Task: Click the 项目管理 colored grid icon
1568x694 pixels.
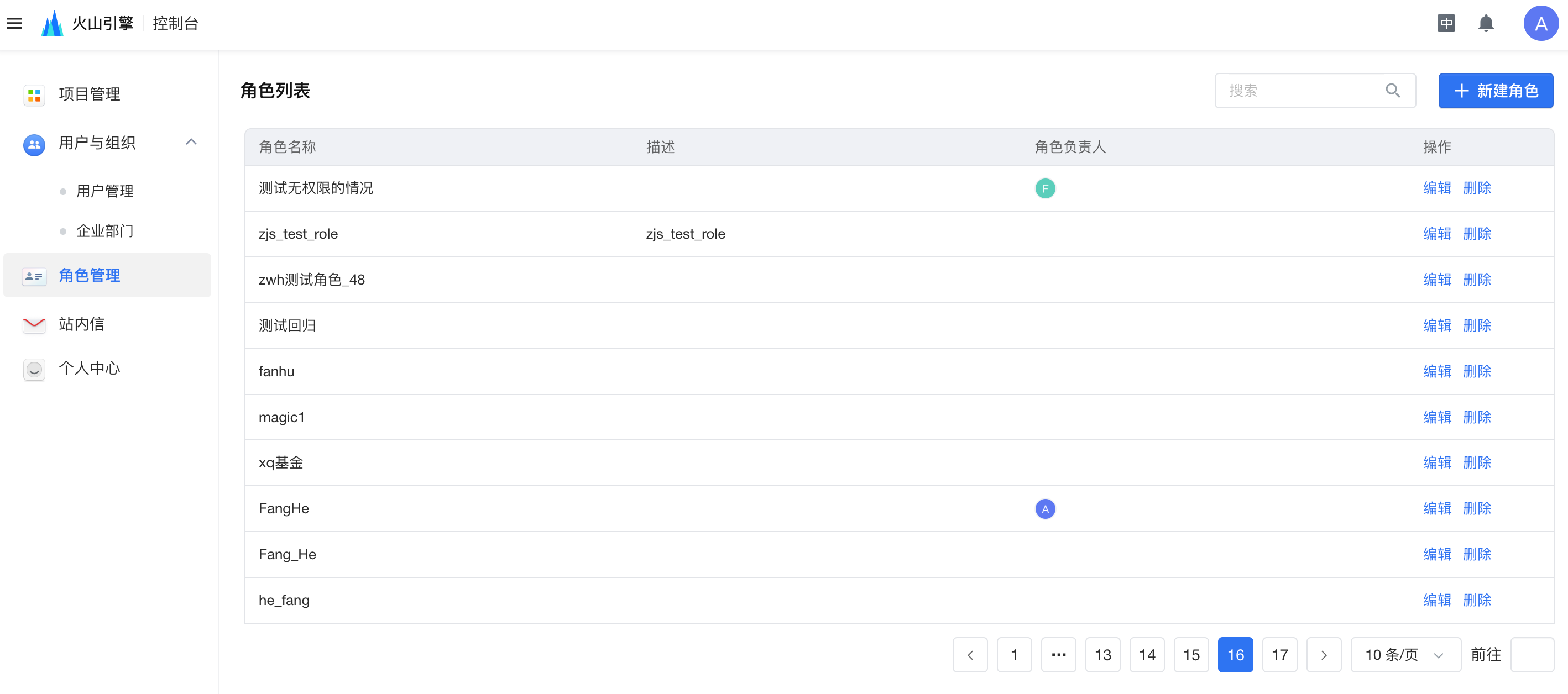Action: click(34, 95)
